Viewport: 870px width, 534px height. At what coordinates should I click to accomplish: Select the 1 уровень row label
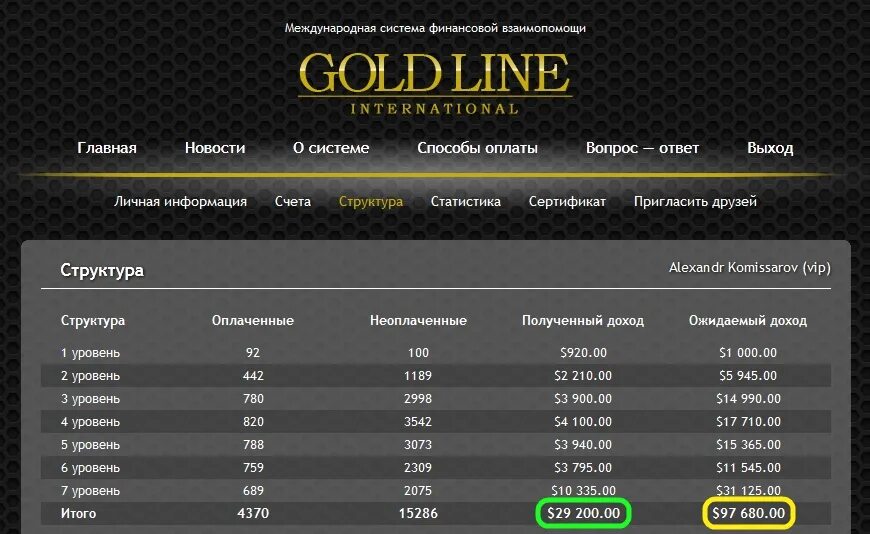point(90,352)
